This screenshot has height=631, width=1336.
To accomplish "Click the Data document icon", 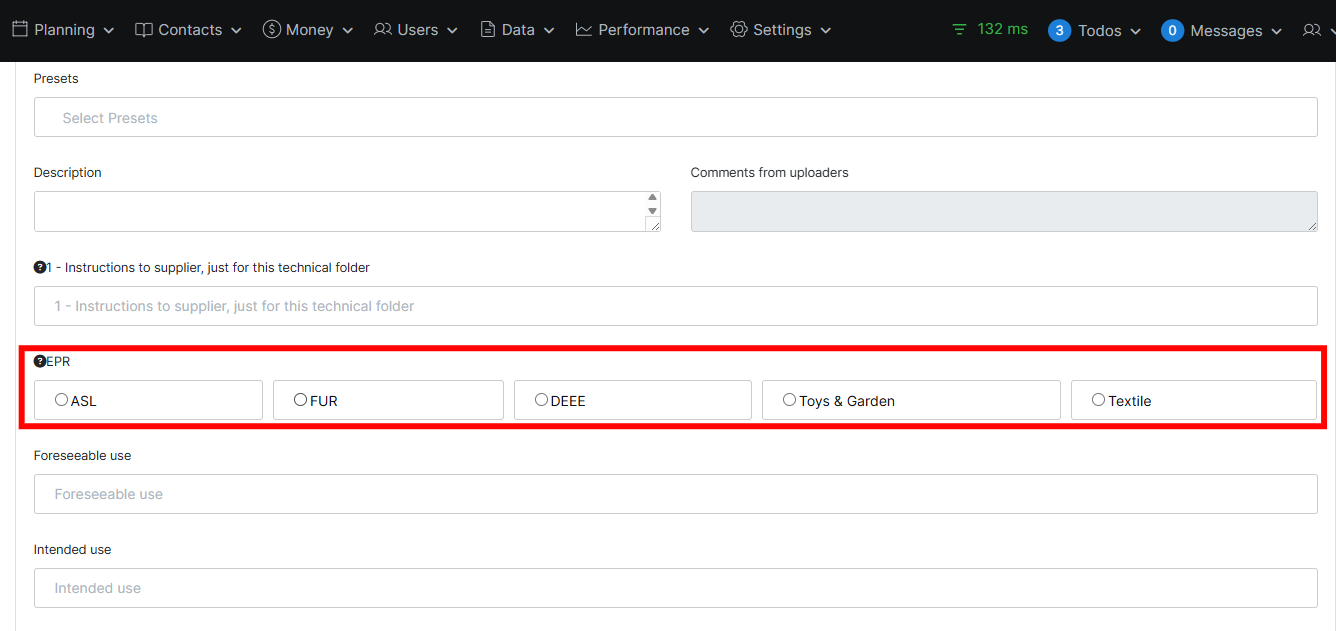I will click(488, 30).
